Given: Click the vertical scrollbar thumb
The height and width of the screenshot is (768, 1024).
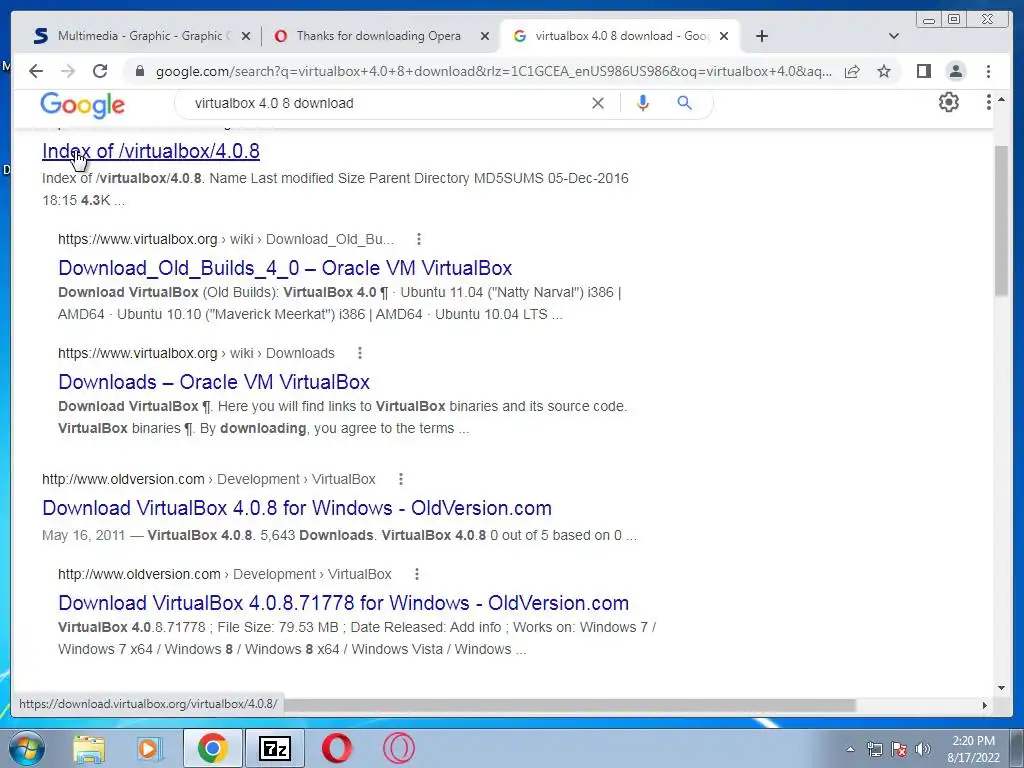Looking at the screenshot, I should [x=1001, y=220].
